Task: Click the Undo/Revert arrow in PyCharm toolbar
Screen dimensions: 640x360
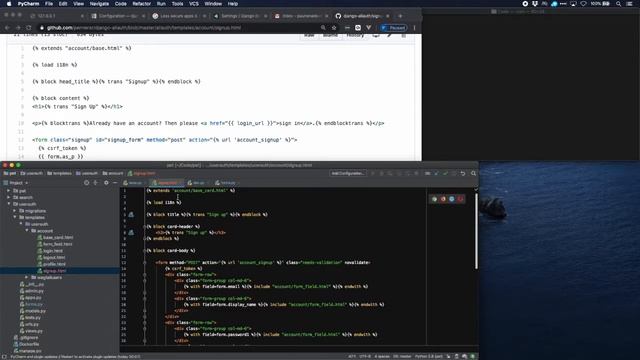Action: click(x=463, y=173)
